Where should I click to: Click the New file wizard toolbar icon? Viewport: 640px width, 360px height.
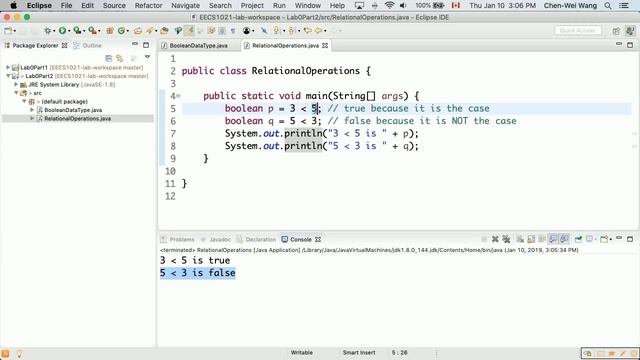pos(8,31)
